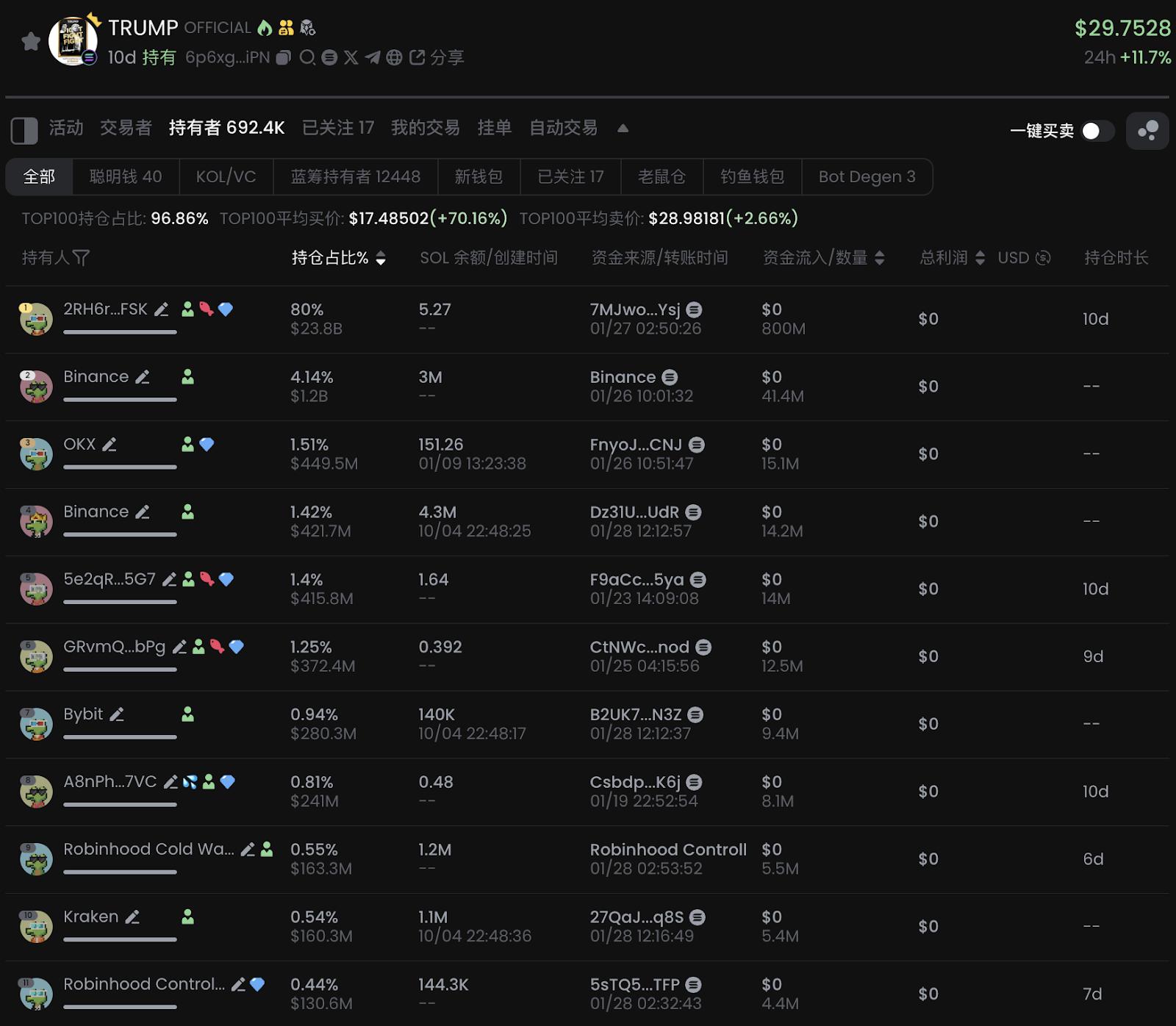Viewport: 1176px width, 1026px height.
Task: Edit the first Binance holder label
Action: [143, 377]
